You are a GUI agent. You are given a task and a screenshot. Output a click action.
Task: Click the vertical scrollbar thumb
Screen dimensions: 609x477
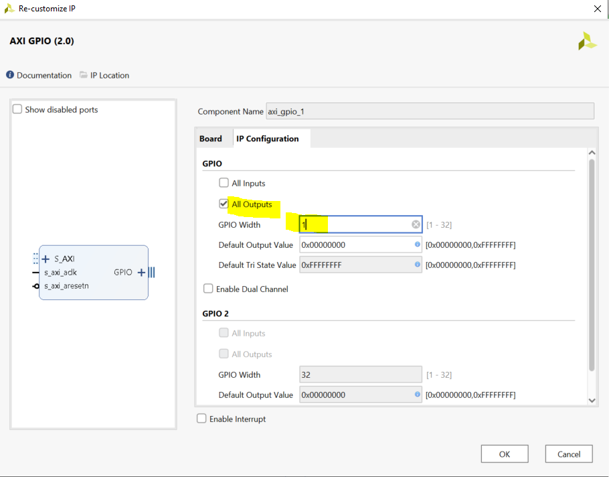[592, 265]
